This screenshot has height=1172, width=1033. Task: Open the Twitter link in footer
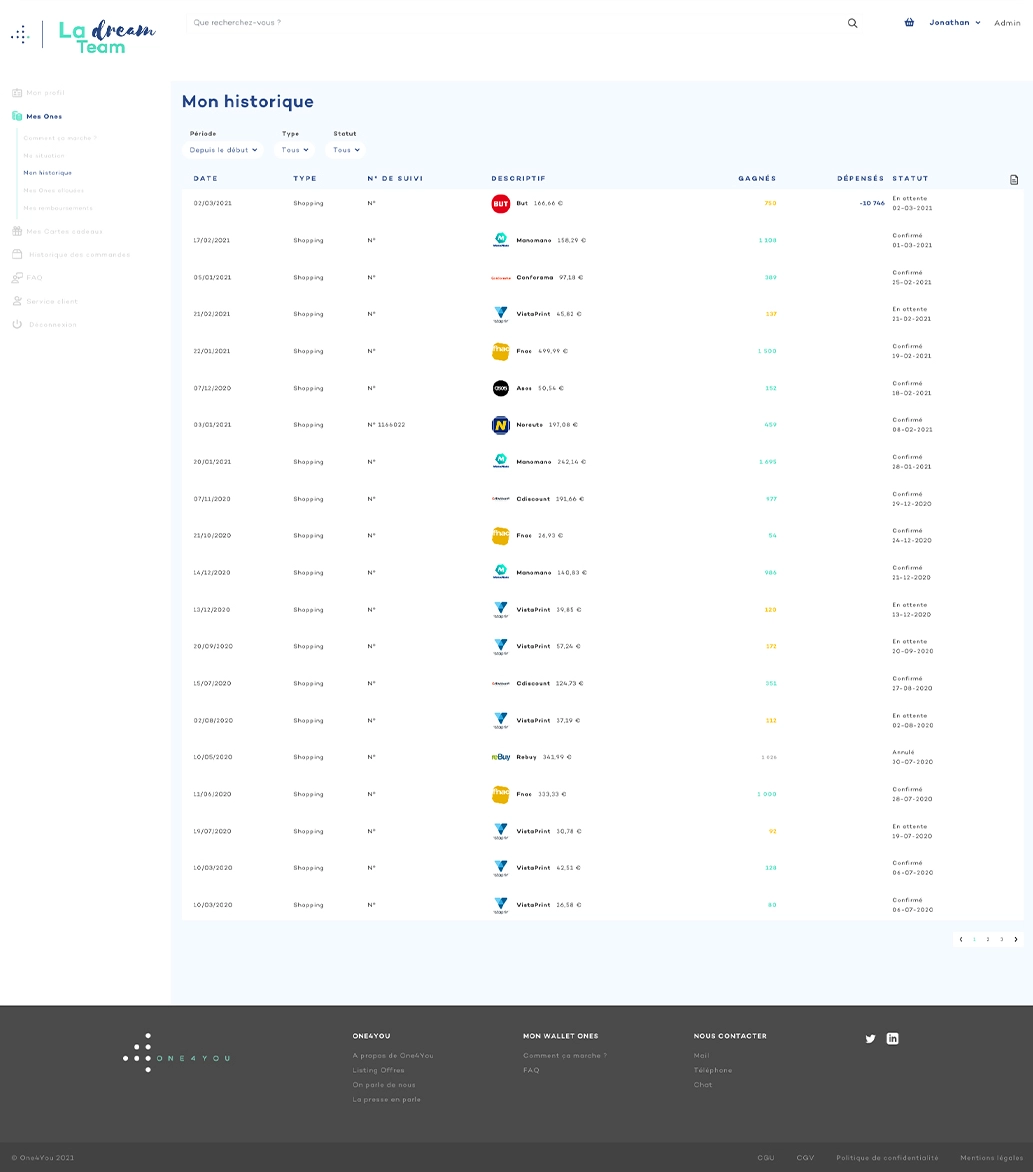870,1038
